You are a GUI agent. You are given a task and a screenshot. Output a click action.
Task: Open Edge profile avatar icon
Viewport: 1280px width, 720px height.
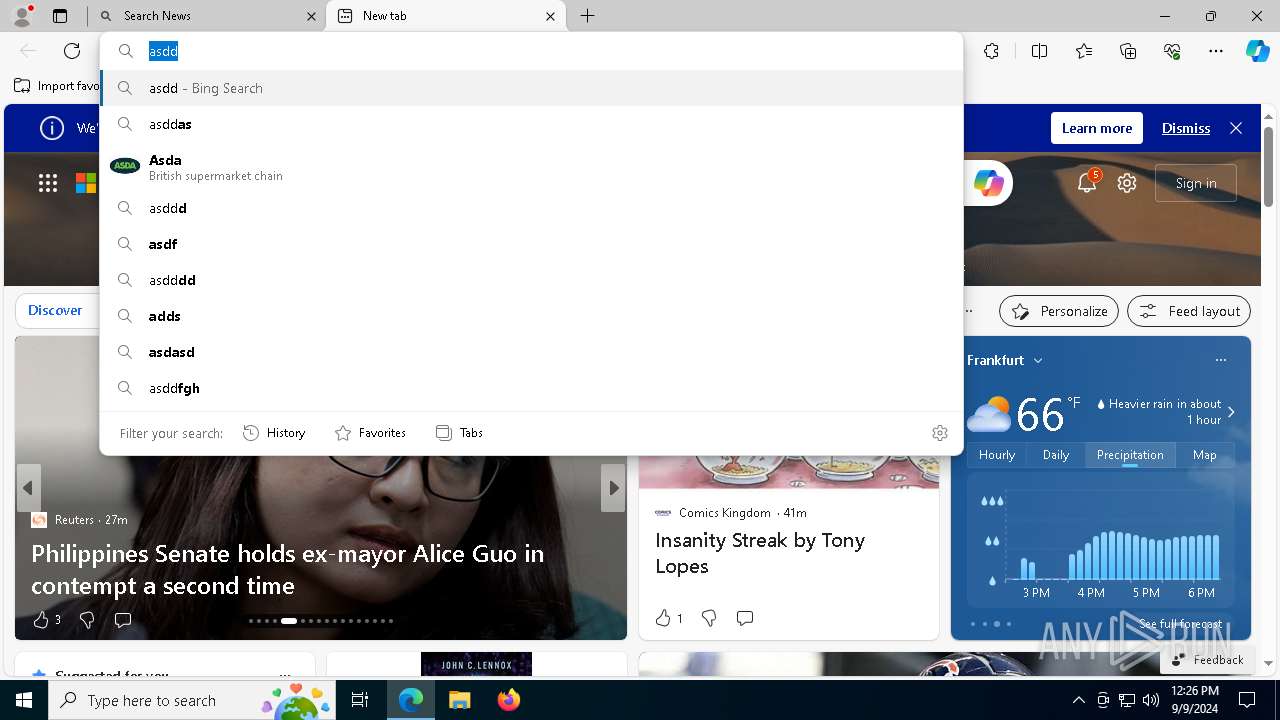[x=22, y=16]
